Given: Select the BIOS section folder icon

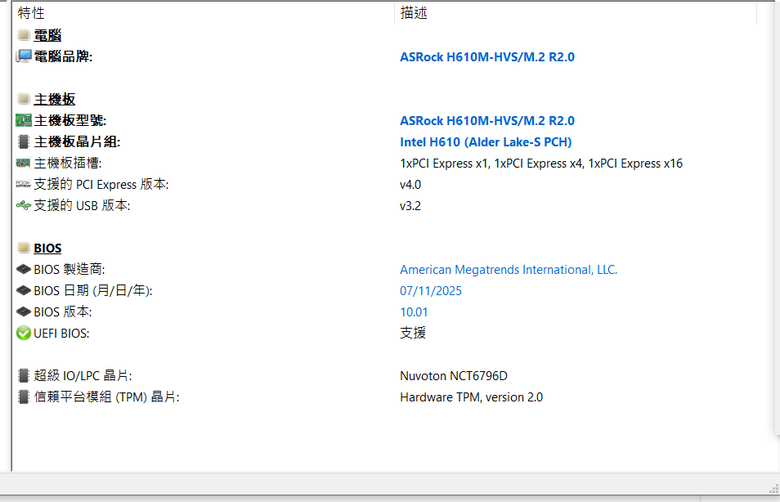Looking at the screenshot, I should [x=23, y=248].
